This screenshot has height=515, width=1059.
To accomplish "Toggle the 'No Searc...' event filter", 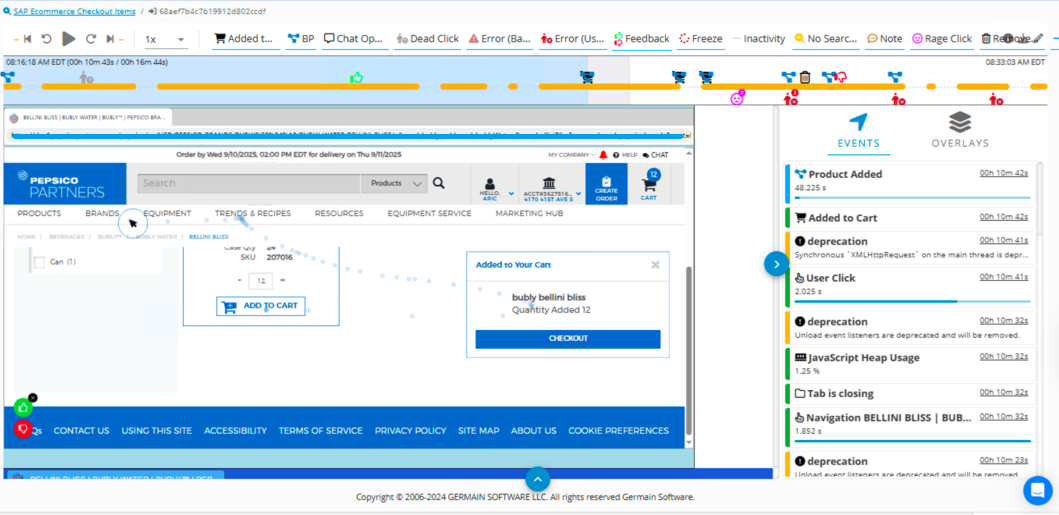I will pos(826,39).
